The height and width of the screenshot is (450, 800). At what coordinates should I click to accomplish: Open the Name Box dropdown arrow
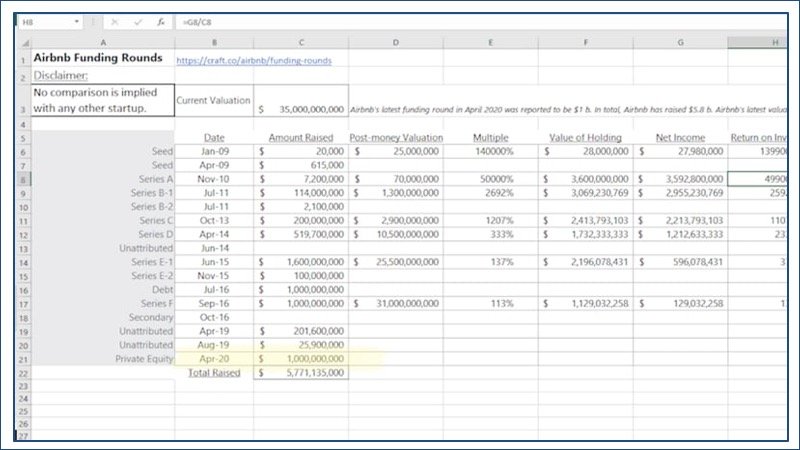[77, 22]
